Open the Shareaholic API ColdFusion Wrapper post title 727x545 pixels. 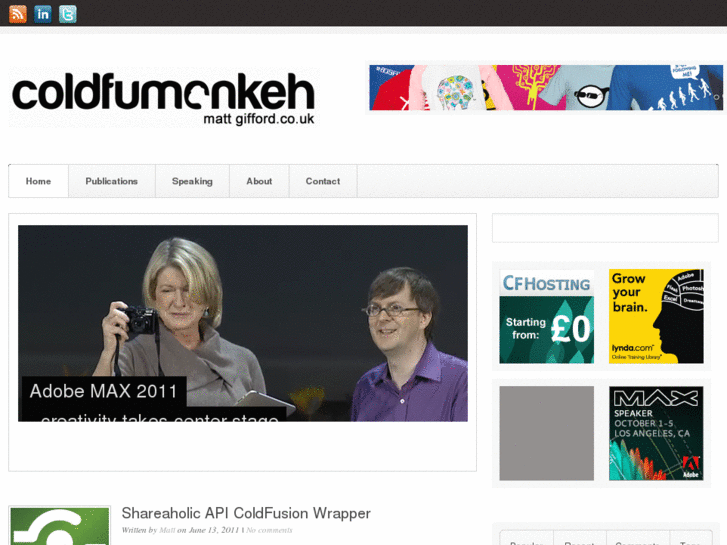(246, 513)
